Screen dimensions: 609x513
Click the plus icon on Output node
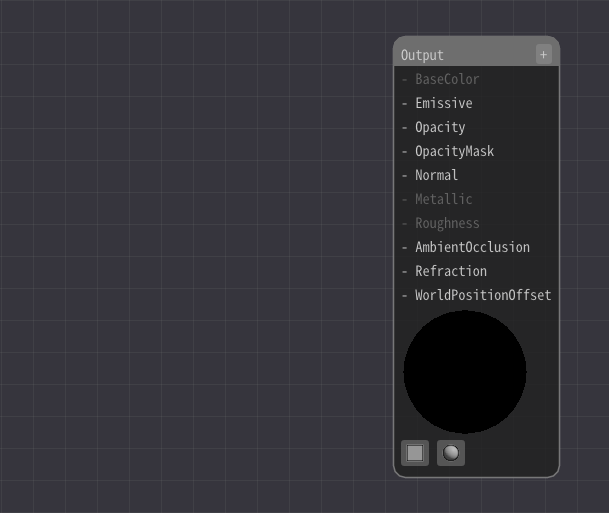543,55
